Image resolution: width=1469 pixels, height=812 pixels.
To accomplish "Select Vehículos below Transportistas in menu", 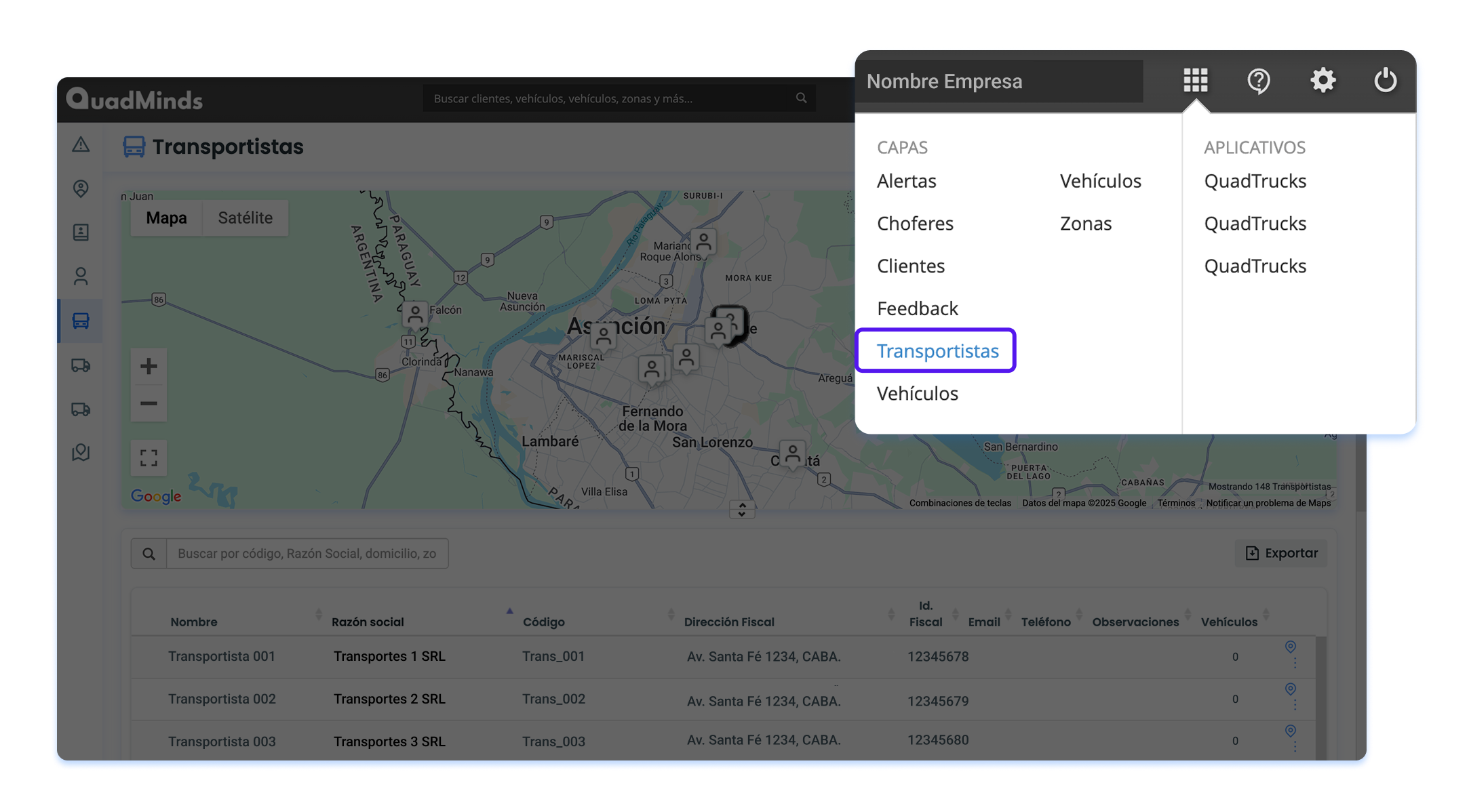I will click(x=917, y=394).
